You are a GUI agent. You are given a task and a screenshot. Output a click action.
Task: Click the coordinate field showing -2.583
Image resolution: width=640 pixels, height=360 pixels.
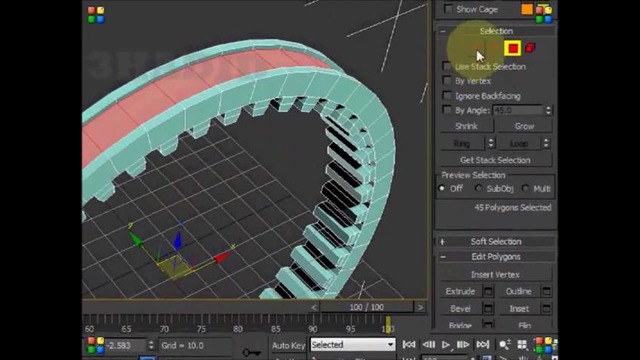click(x=126, y=345)
